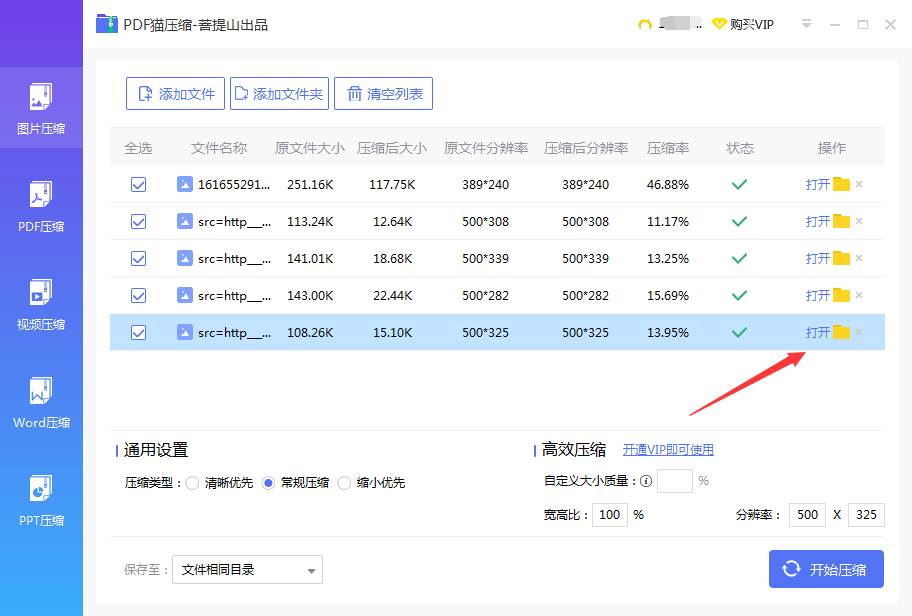Switch to Word压缩 in the sidebar
This screenshot has height=616, width=912.
coord(41,403)
